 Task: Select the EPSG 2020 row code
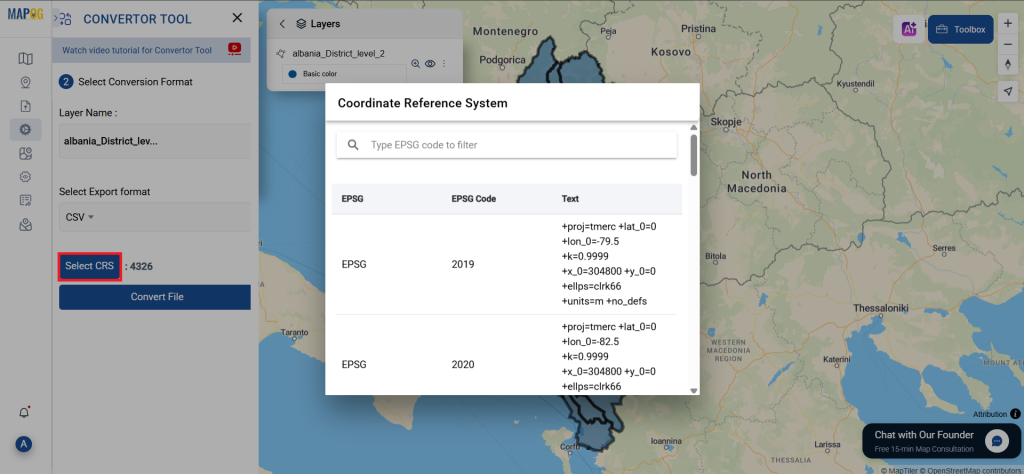click(463, 364)
